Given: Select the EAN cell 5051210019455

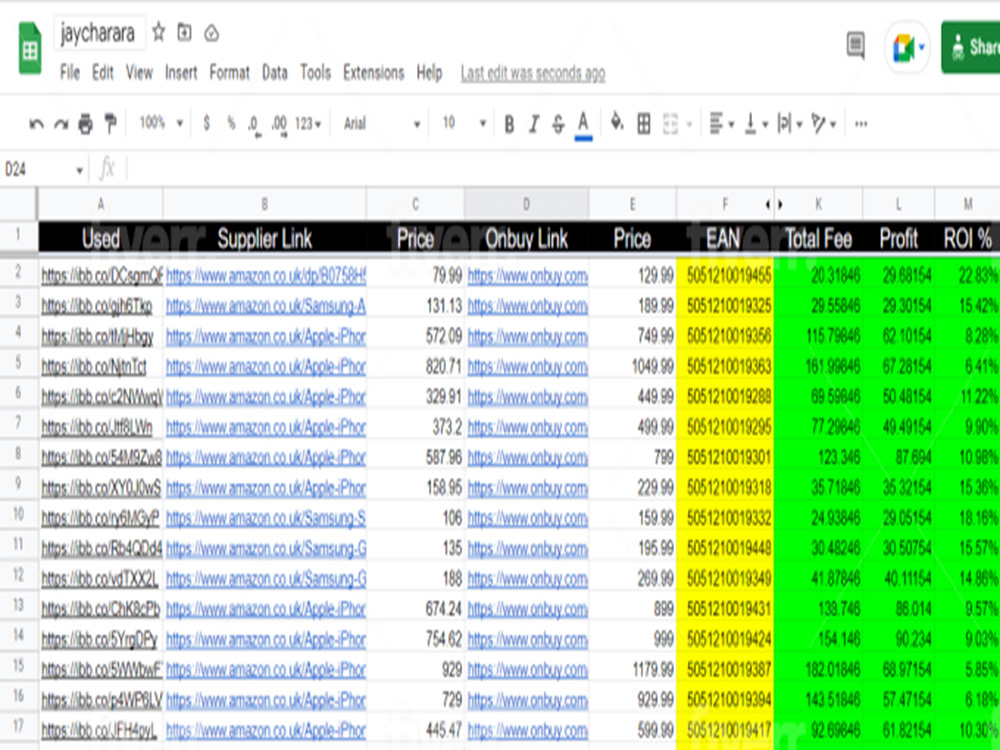Looking at the screenshot, I should (725, 276).
